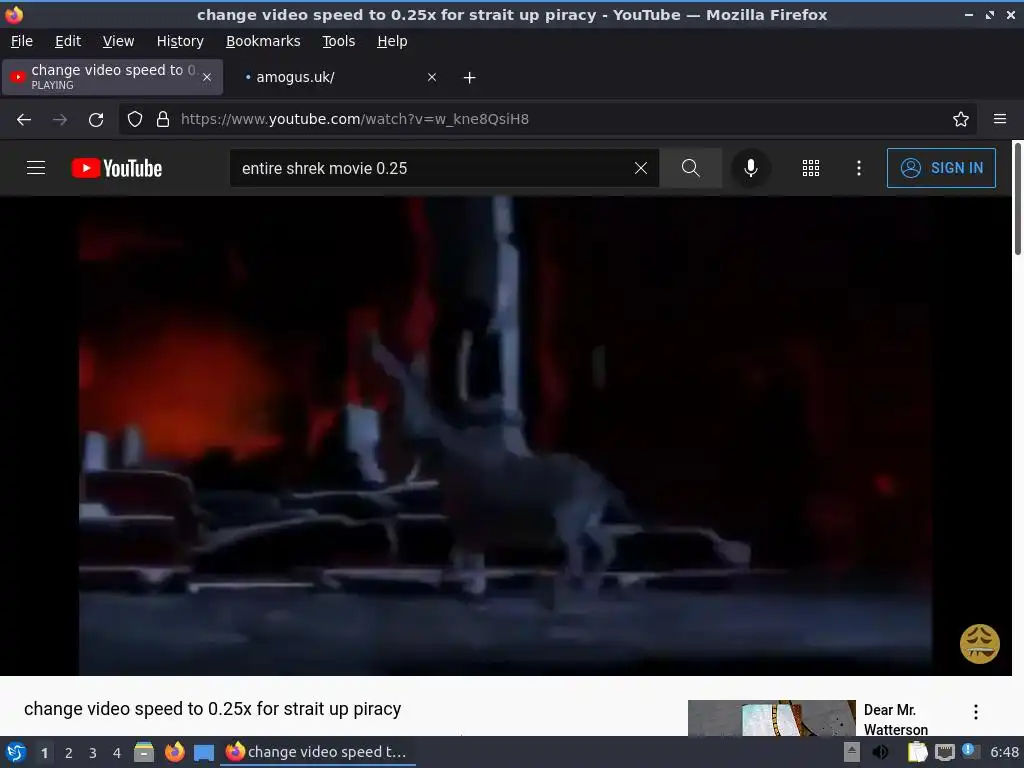Open options for Dear Mr. Watterson video

976,712
